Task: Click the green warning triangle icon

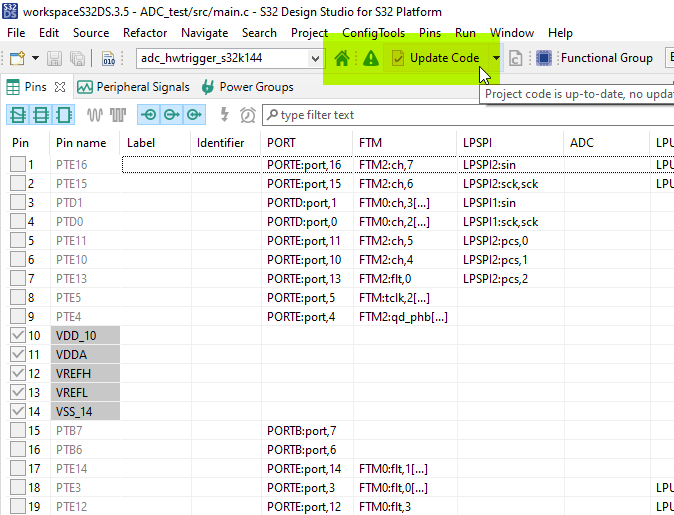Action: 371,58
